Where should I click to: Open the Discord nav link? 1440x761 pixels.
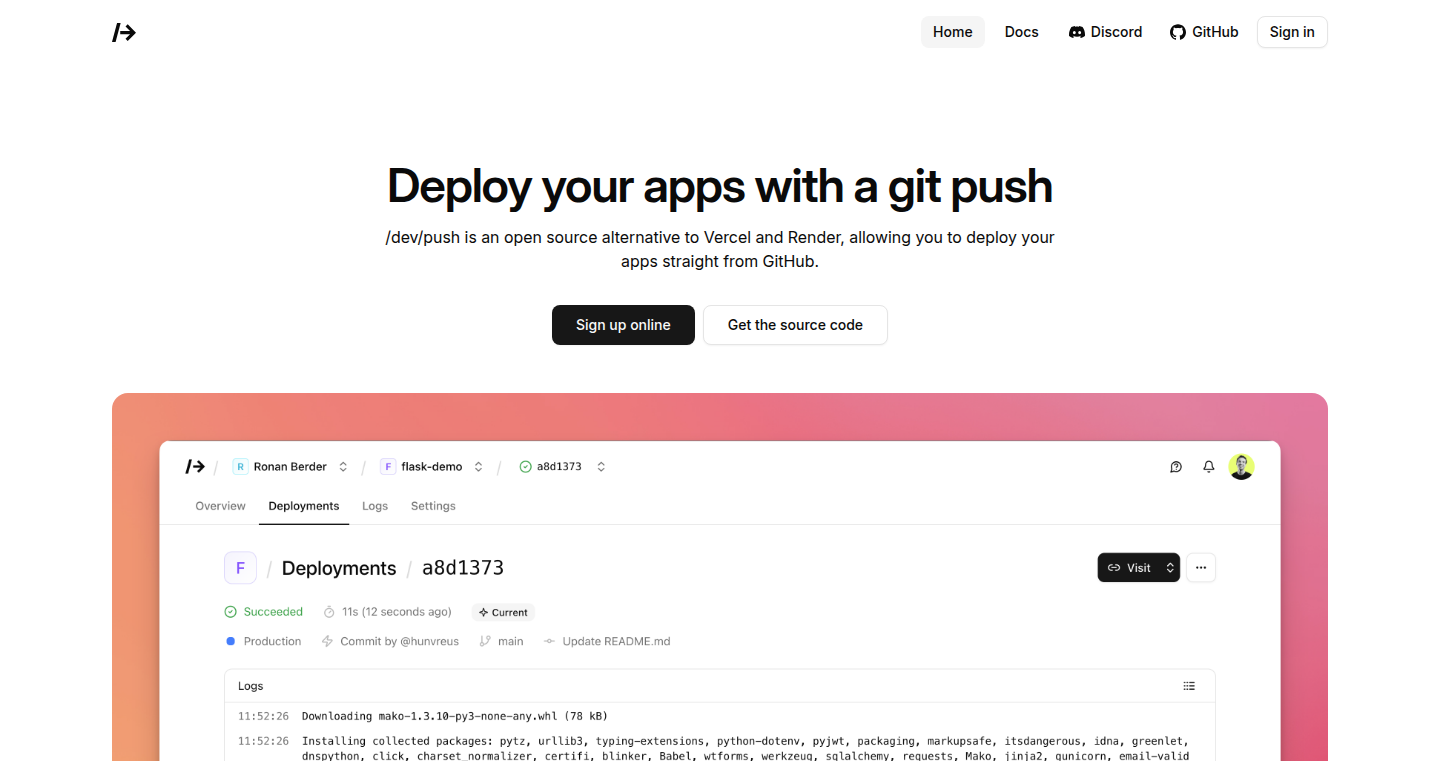click(x=1105, y=32)
